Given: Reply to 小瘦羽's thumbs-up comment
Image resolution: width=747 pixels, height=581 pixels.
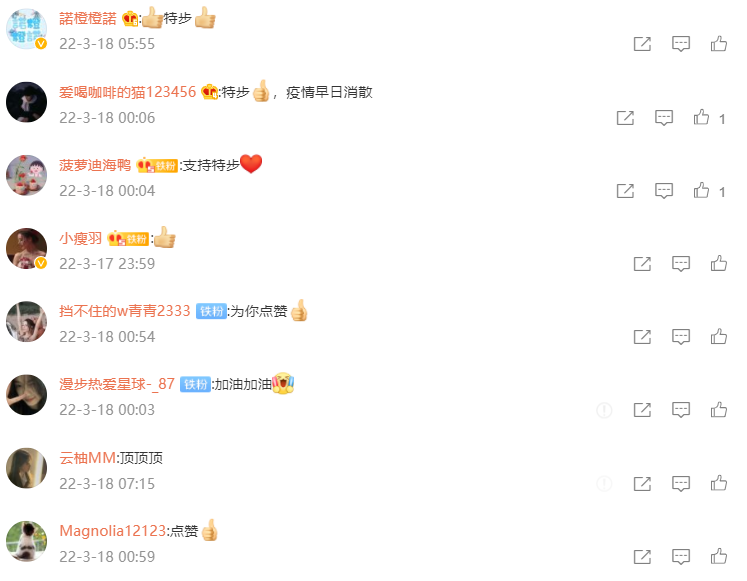Looking at the screenshot, I should pyautogui.click(x=681, y=264).
